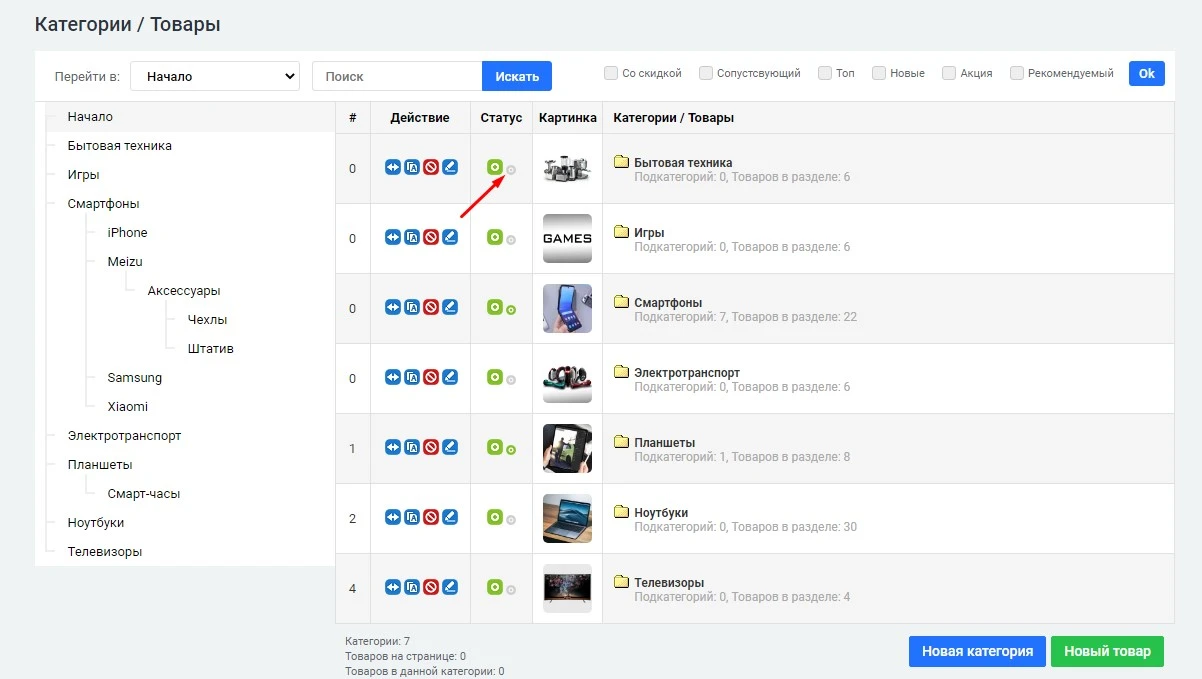Open the edit pencil icon for Бытовая техника
This screenshot has width=1202, height=679.
pos(449,169)
